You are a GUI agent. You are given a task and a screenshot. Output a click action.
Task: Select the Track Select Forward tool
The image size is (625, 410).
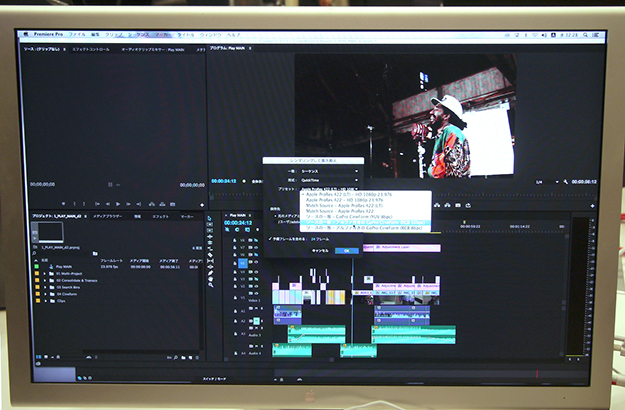click(x=210, y=224)
